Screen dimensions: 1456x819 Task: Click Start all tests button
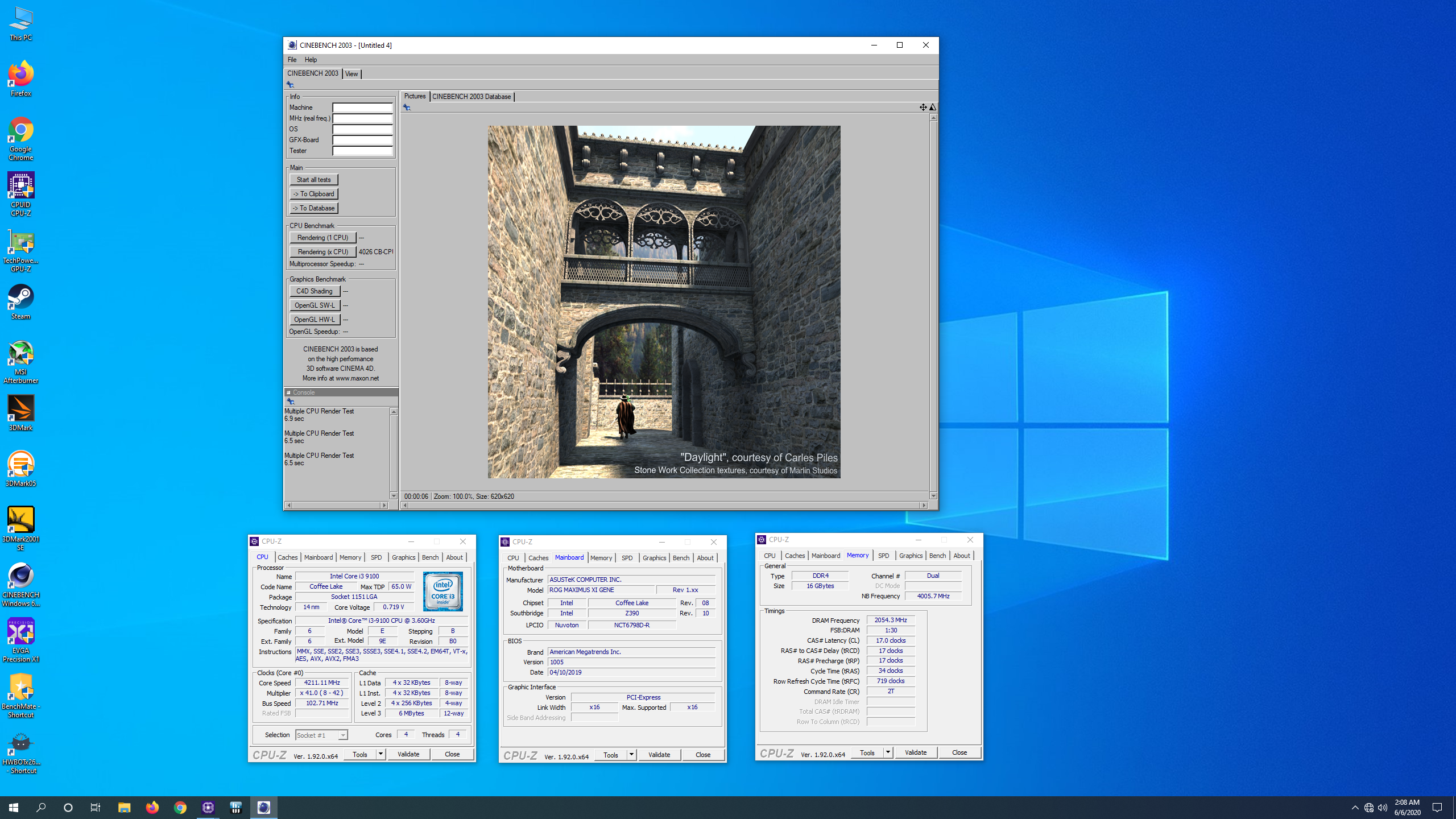pos(313,180)
